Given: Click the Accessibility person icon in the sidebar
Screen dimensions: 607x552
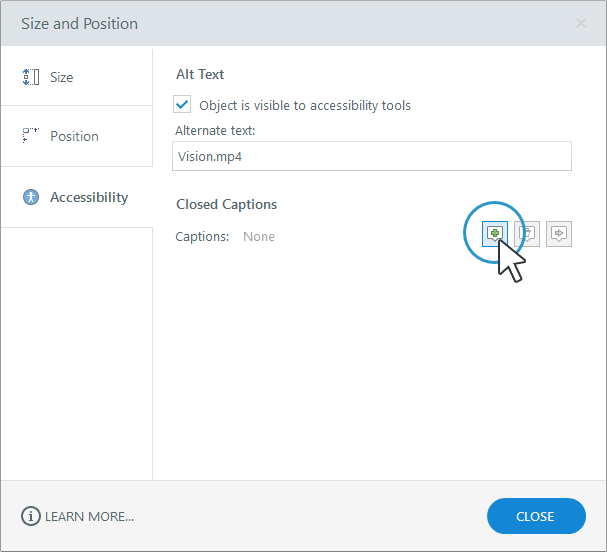Looking at the screenshot, I should (x=31, y=197).
